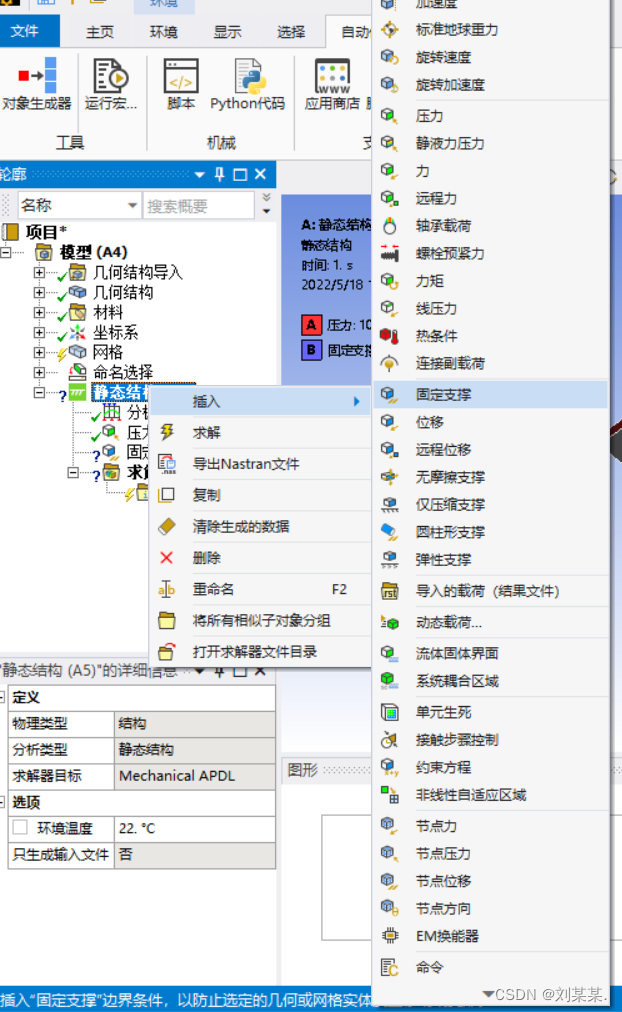Insert 远程力 load
Viewport: 622px width, 1012px height.
coord(491,199)
